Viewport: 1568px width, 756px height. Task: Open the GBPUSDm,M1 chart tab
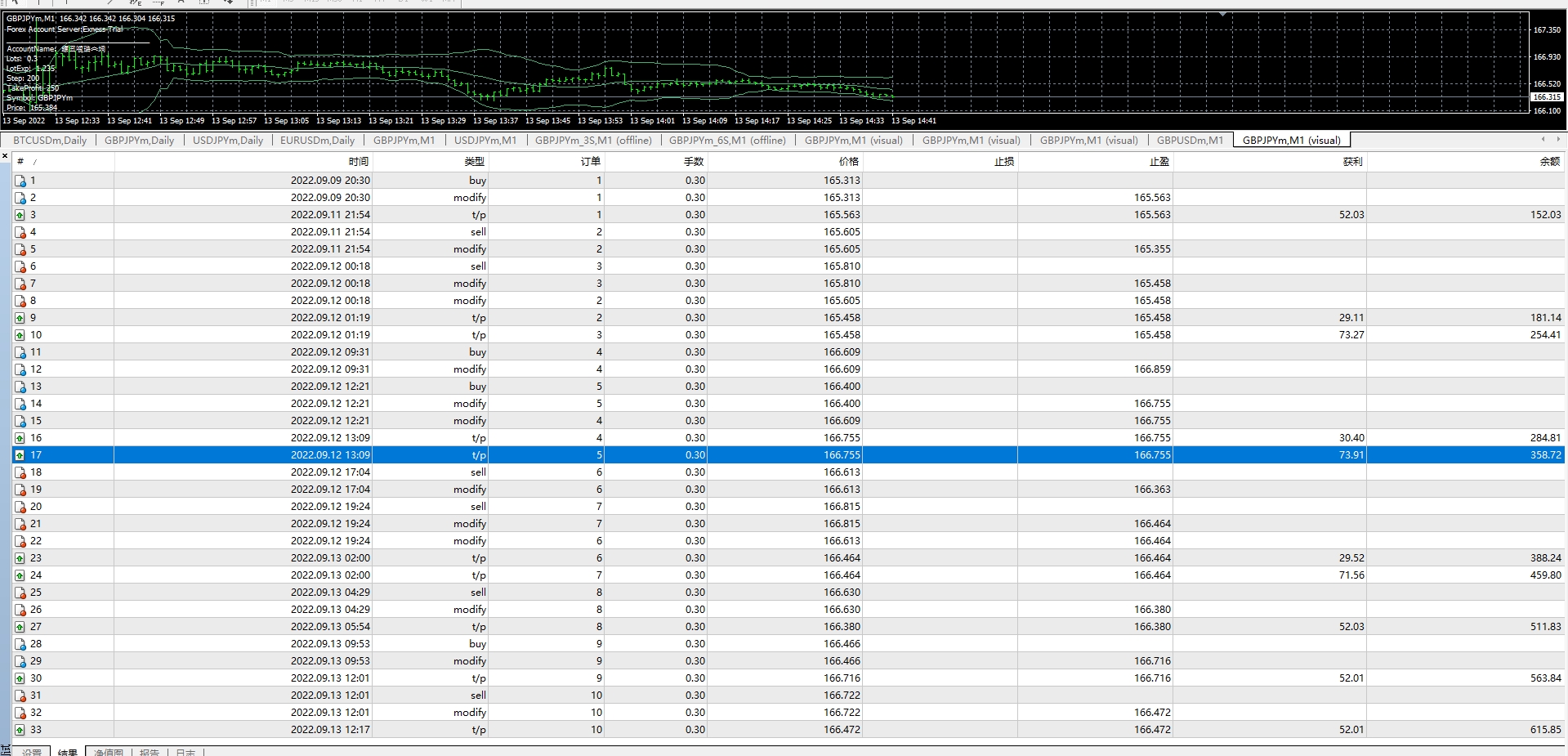1190,141
